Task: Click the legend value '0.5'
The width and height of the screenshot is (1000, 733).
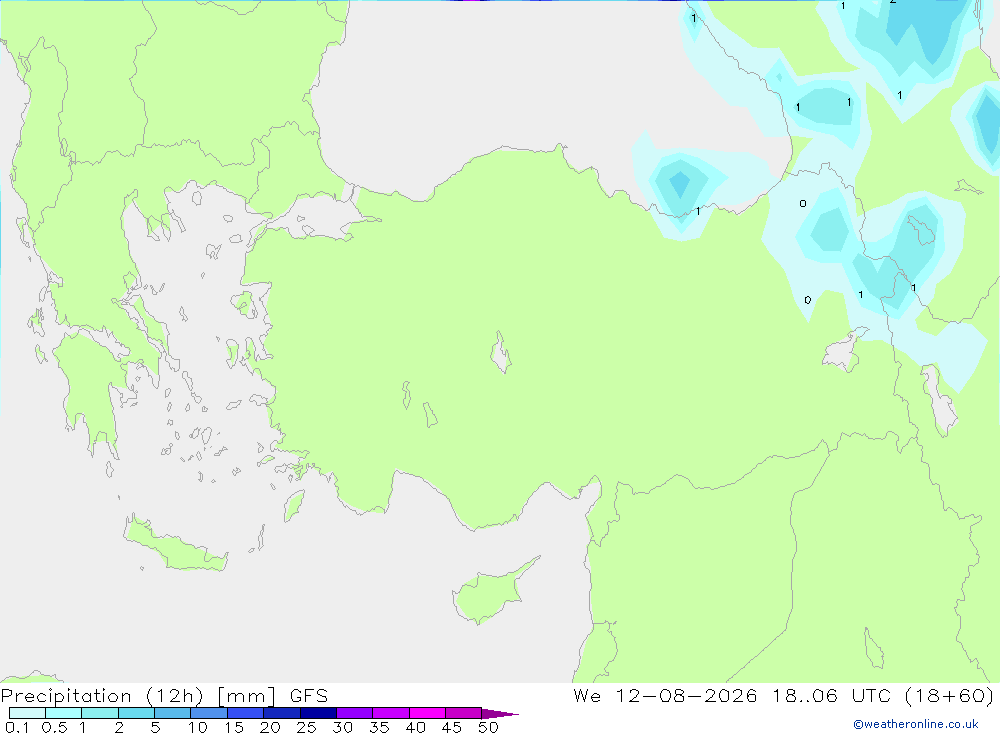Action: coord(54,727)
